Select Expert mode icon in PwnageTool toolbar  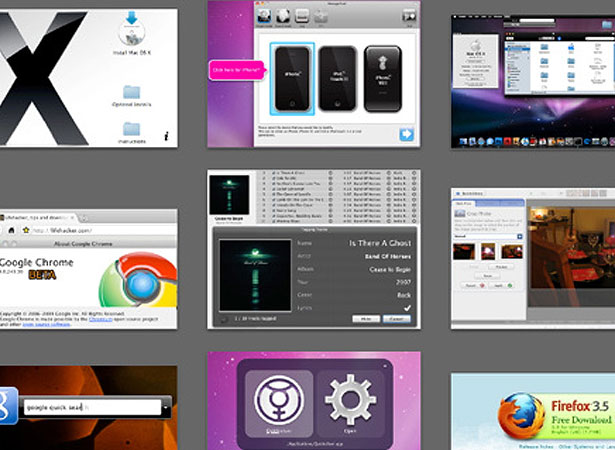coord(283,16)
